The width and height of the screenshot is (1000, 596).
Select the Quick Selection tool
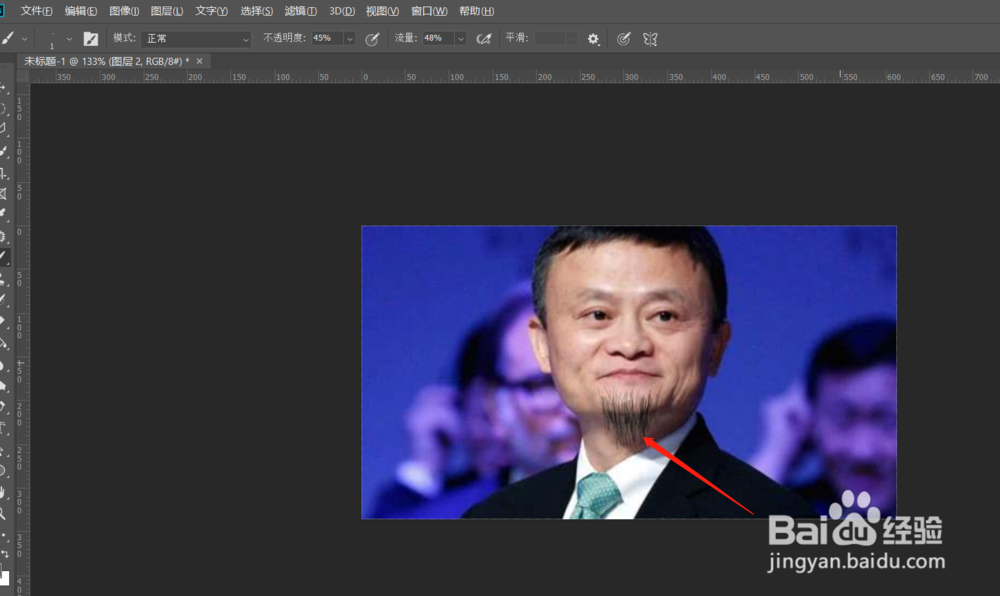click(x=3, y=151)
